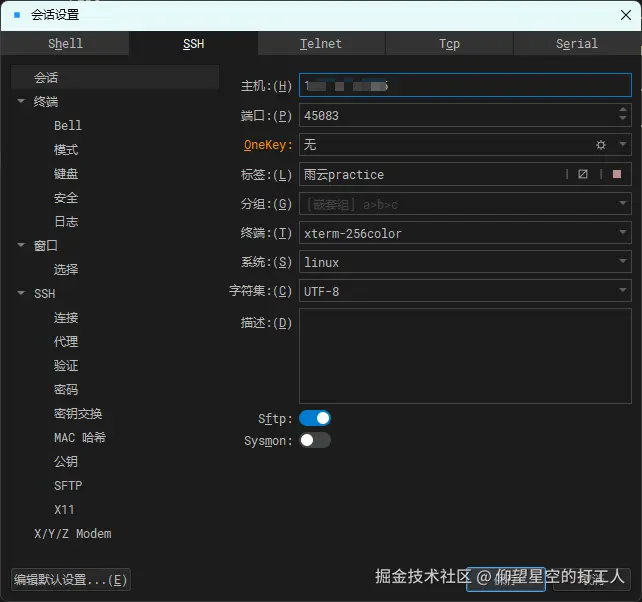Select 代理 under SSH
The height and width of the screenshot is (602, 642).
coord(66,342)
